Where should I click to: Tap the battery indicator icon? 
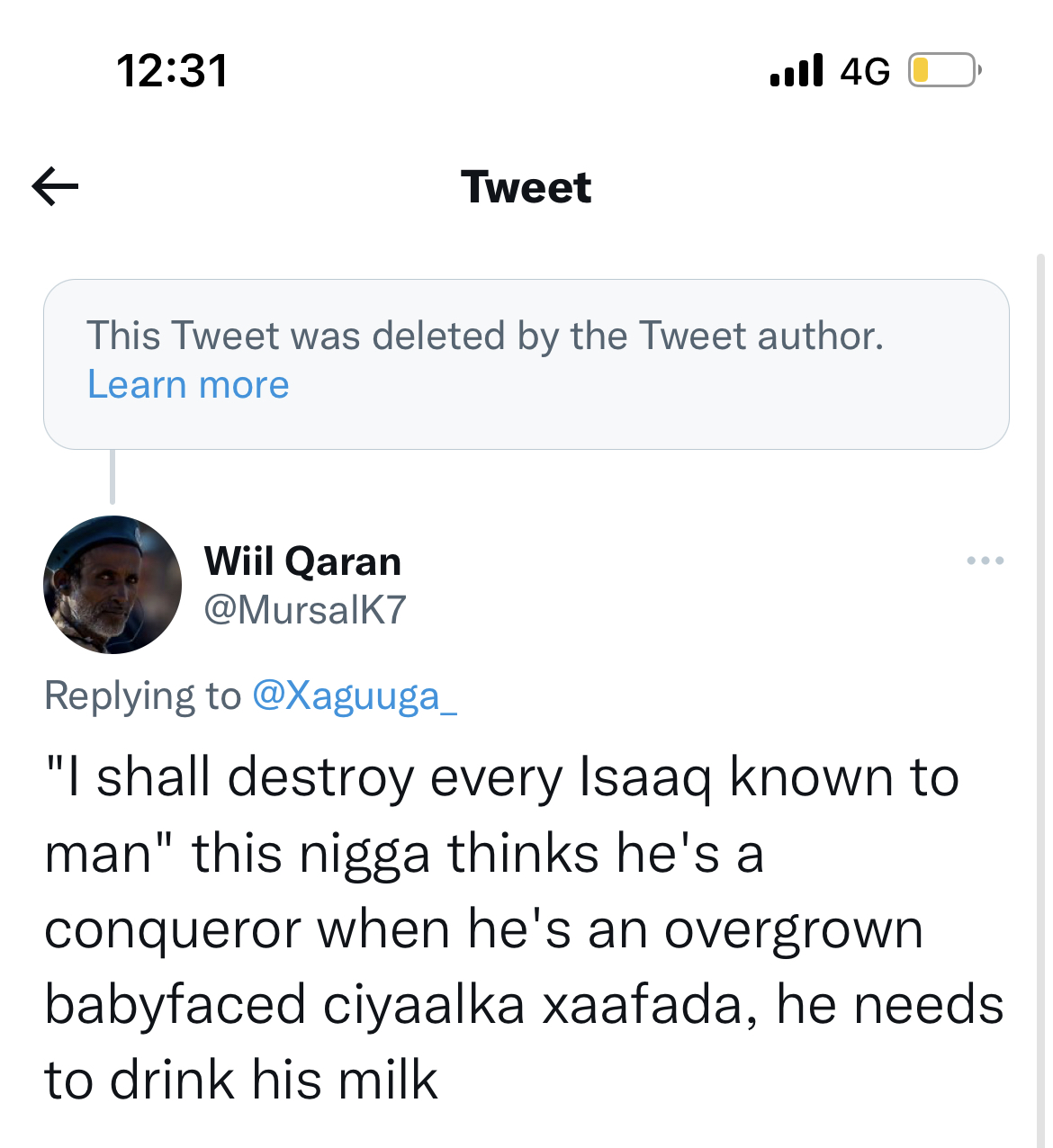[x=944, y=70]
